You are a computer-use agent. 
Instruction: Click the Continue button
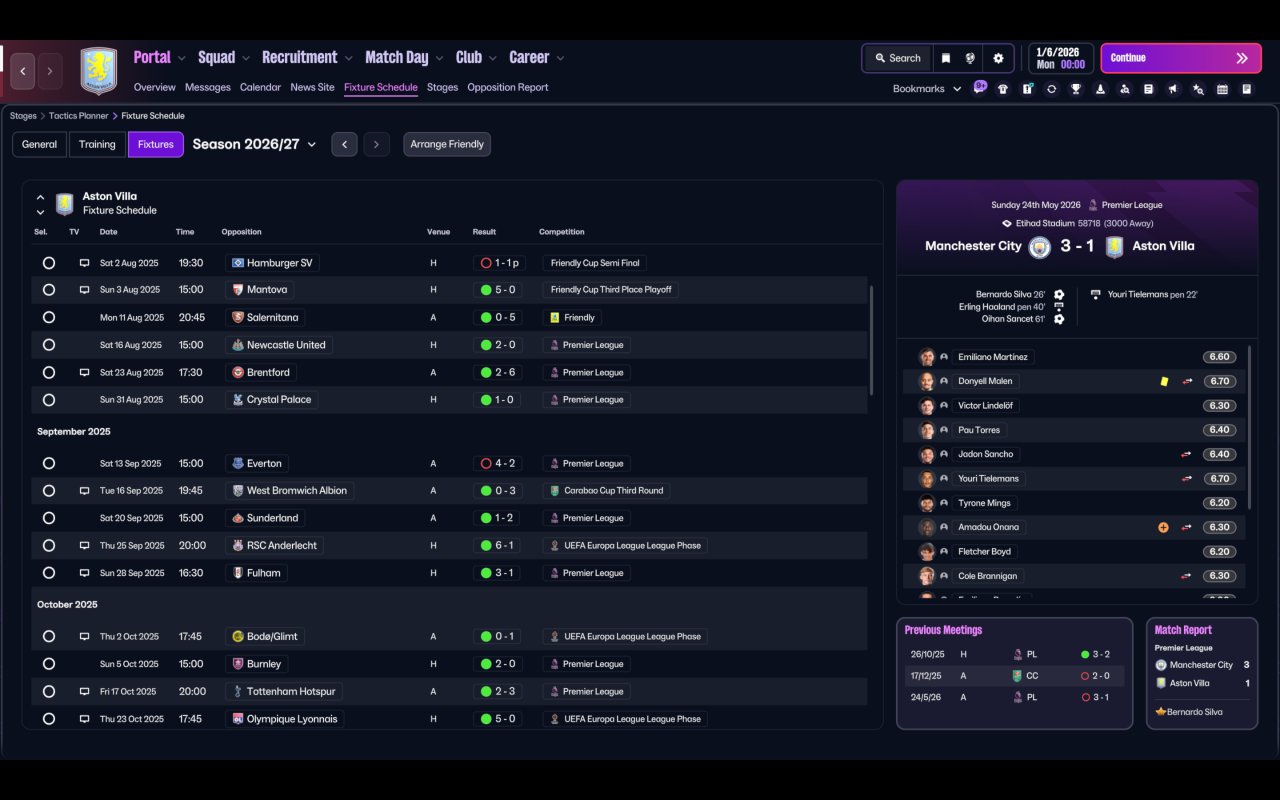point(1180,58)
